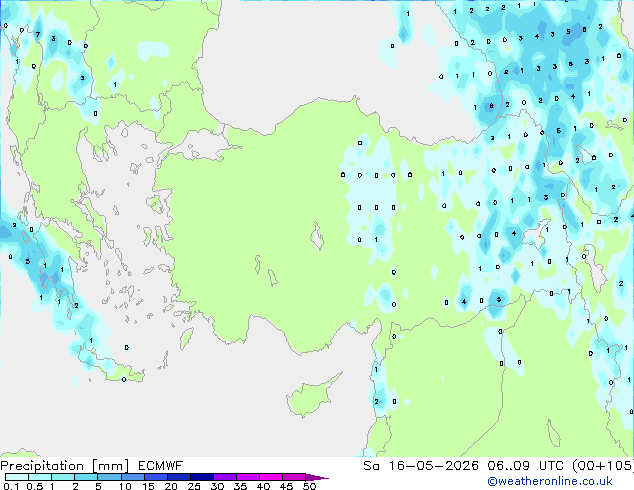The height and width of the screenshot is (490, 634).
Task: Click the '0.1' legend scale value
Action: click(11, 486)
